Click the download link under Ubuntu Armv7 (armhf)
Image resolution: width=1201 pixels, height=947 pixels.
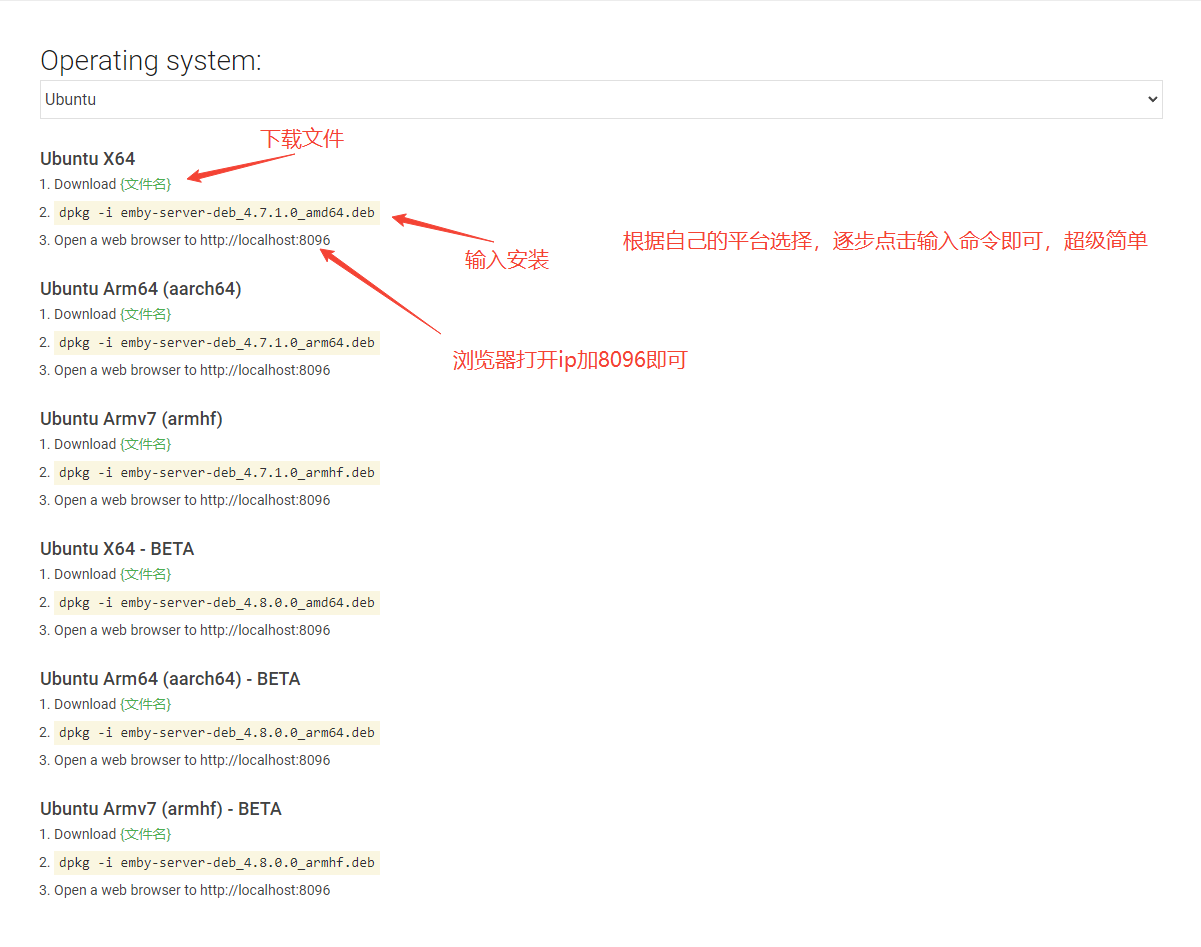[x=146, y=444]
